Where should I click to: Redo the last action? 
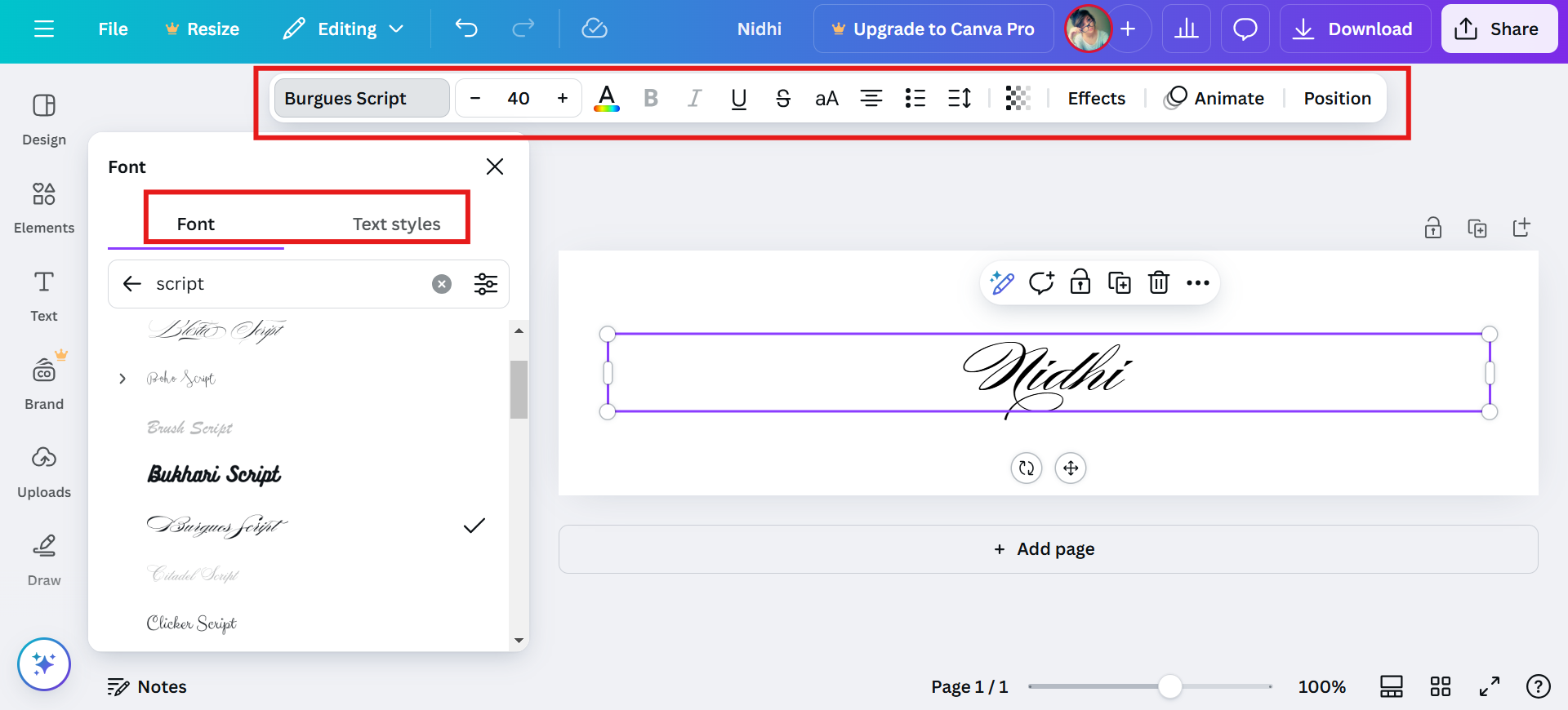tap(523, 29)
